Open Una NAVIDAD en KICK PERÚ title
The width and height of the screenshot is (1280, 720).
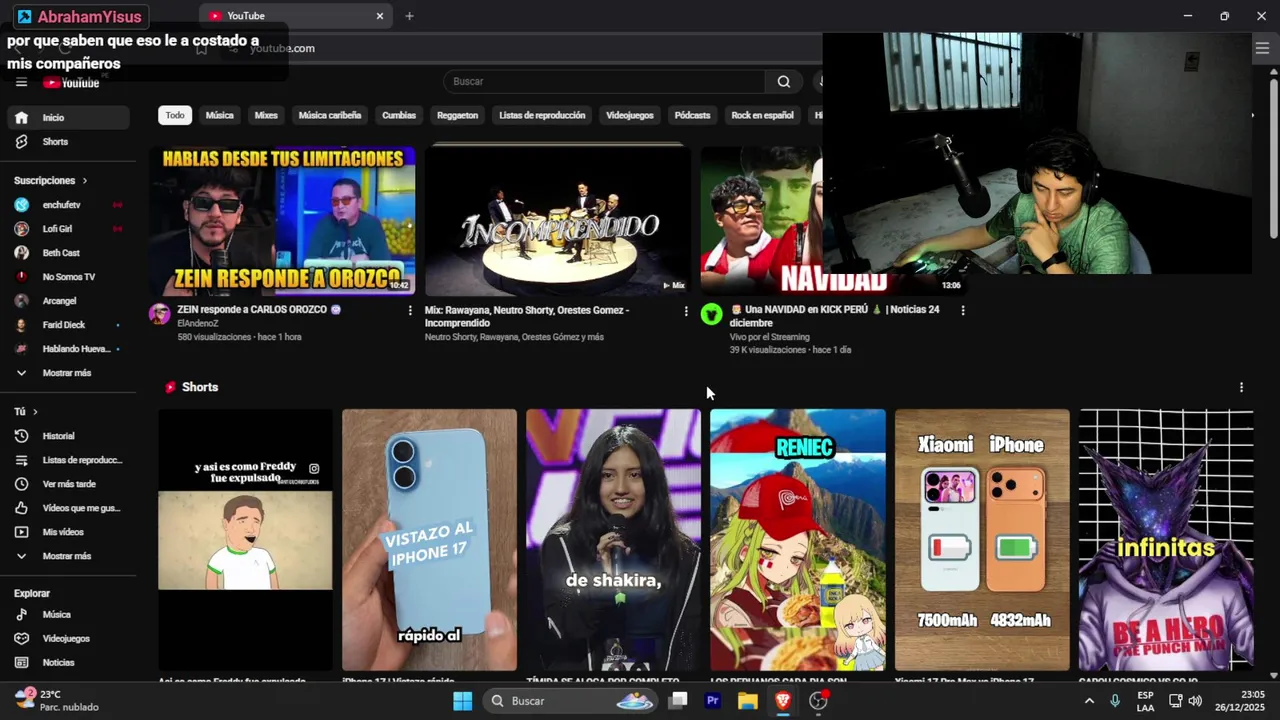point(835,317)
